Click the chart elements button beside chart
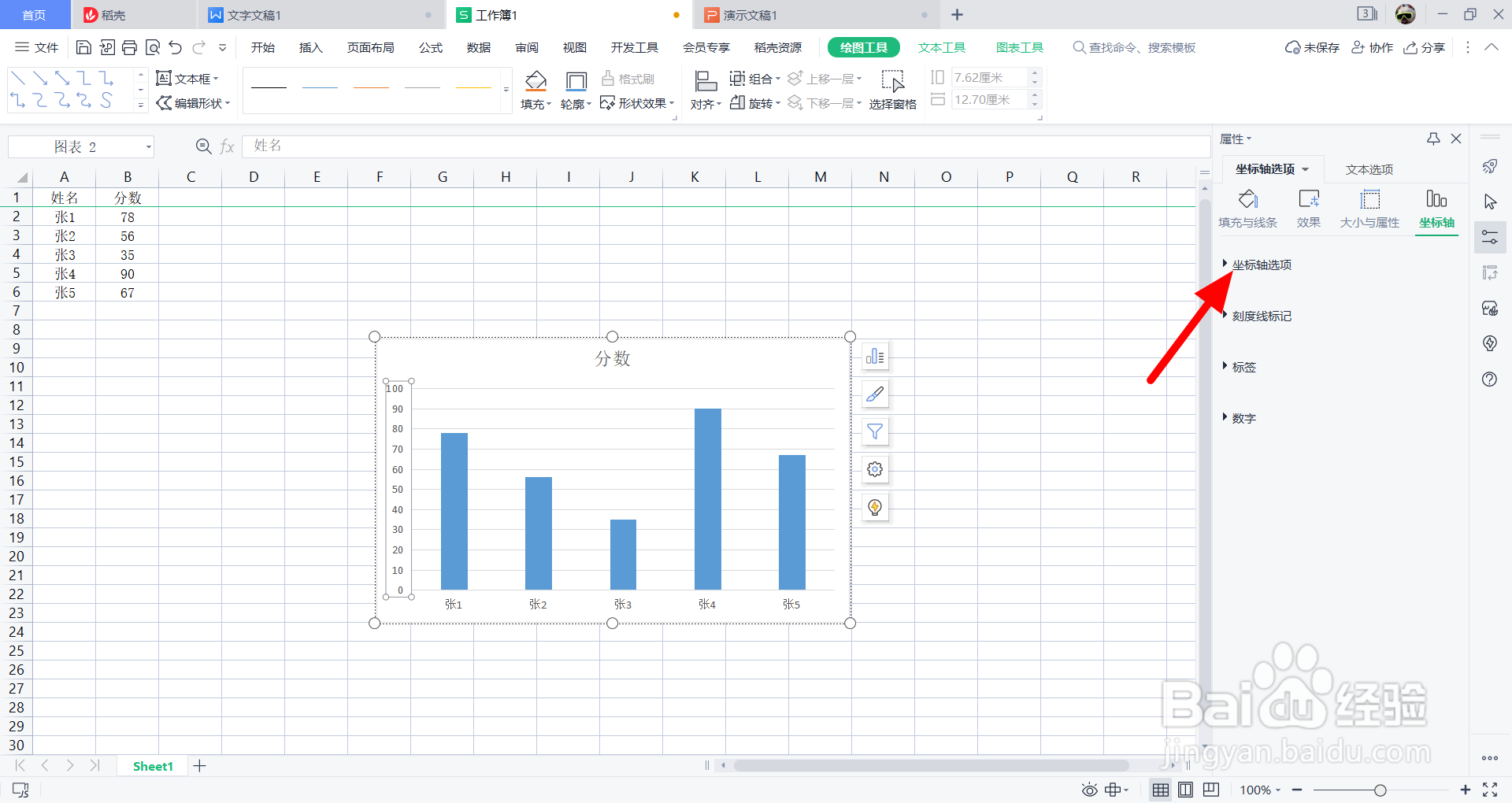Screen dimensions: 1512x803 click(x=875, y=357)
